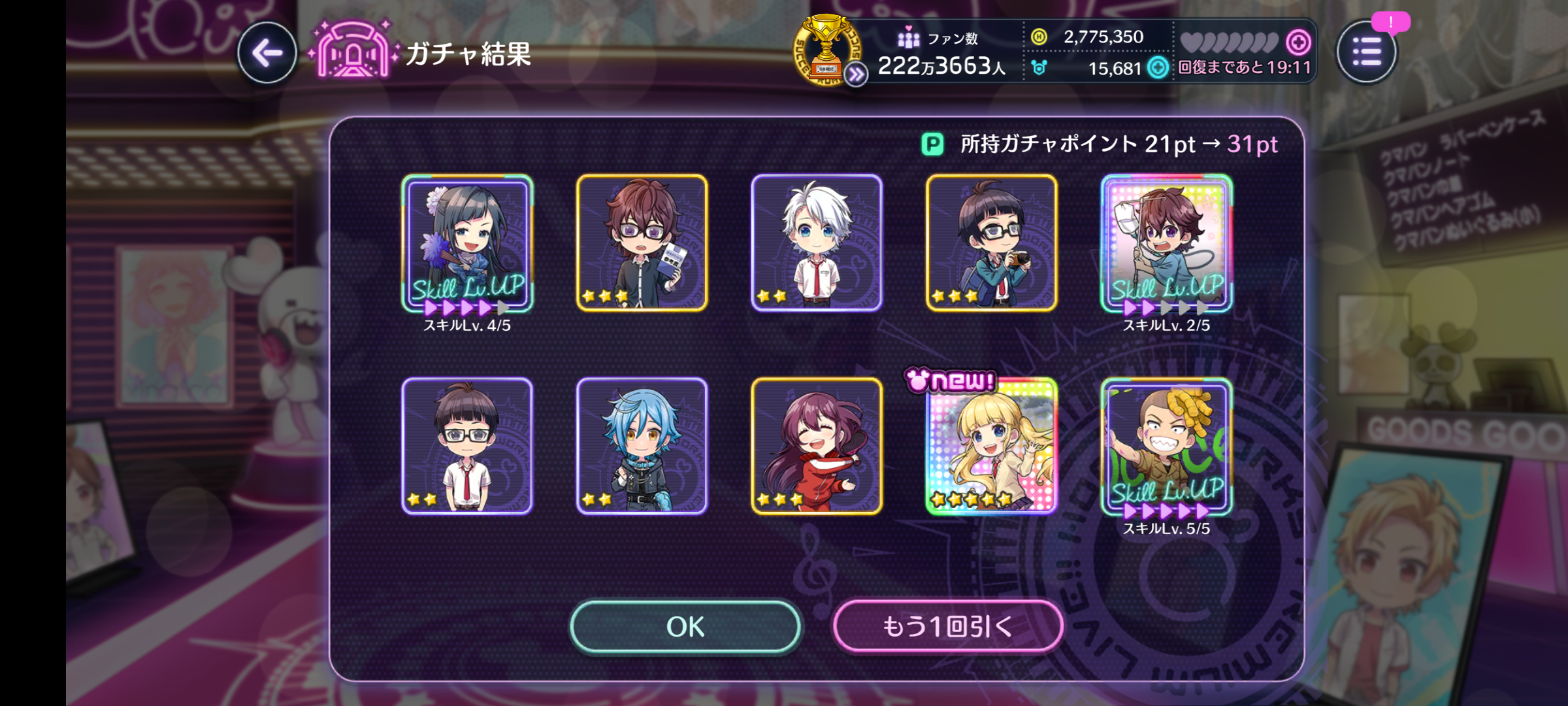Tap the gold trophy grade icon
1568x706 pixels.
tap(826, 48)
